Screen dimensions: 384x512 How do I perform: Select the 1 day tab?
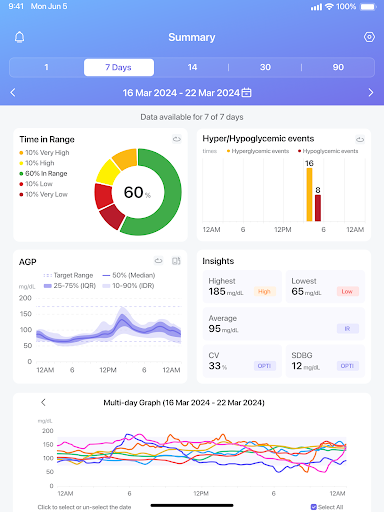pos(46,67)
